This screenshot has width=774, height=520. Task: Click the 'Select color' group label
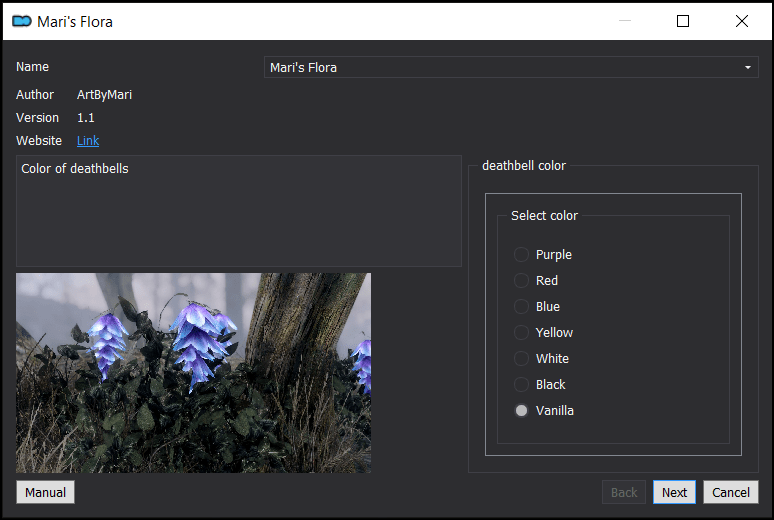[x=544, y=216]
